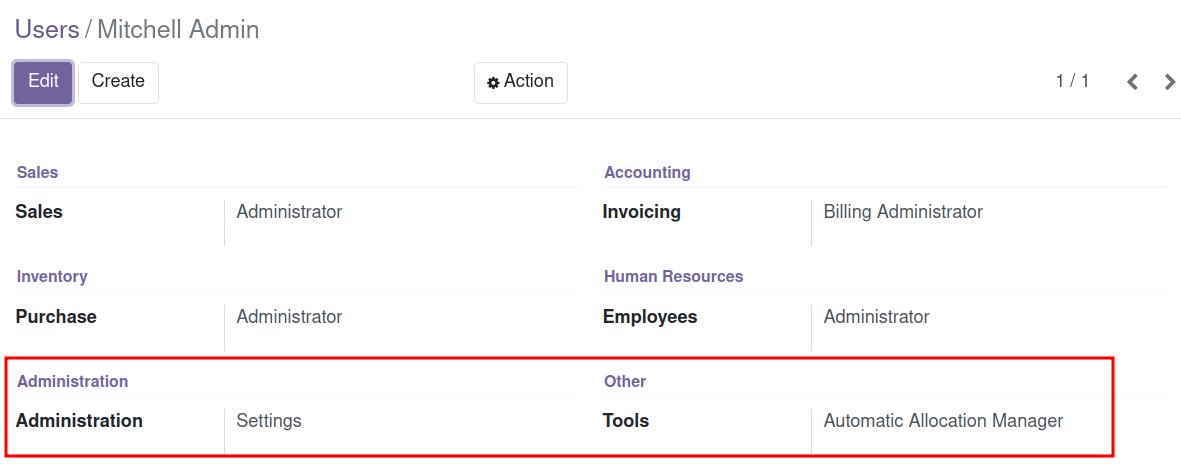
Task: Click the Edit button
Action: click(43, 83)
